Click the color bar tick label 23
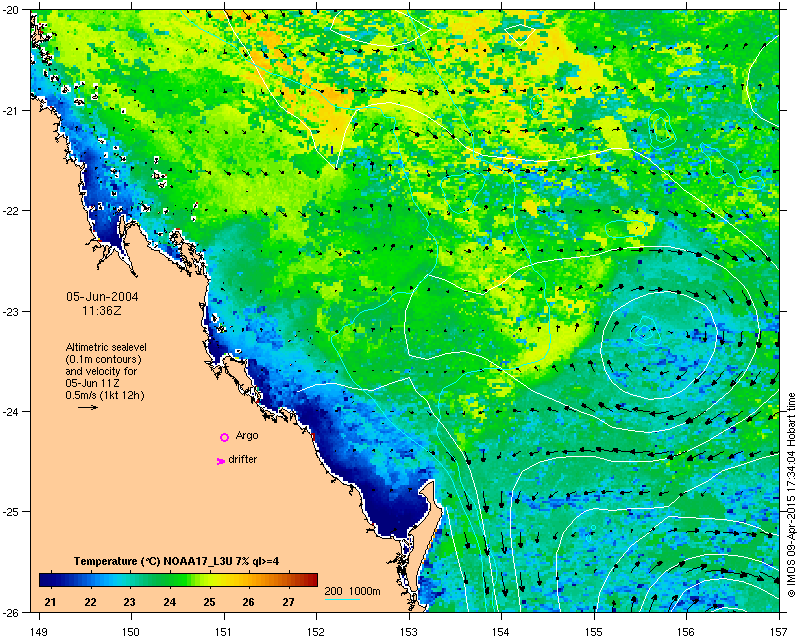 pyautogui.click(x=130, y=602)
